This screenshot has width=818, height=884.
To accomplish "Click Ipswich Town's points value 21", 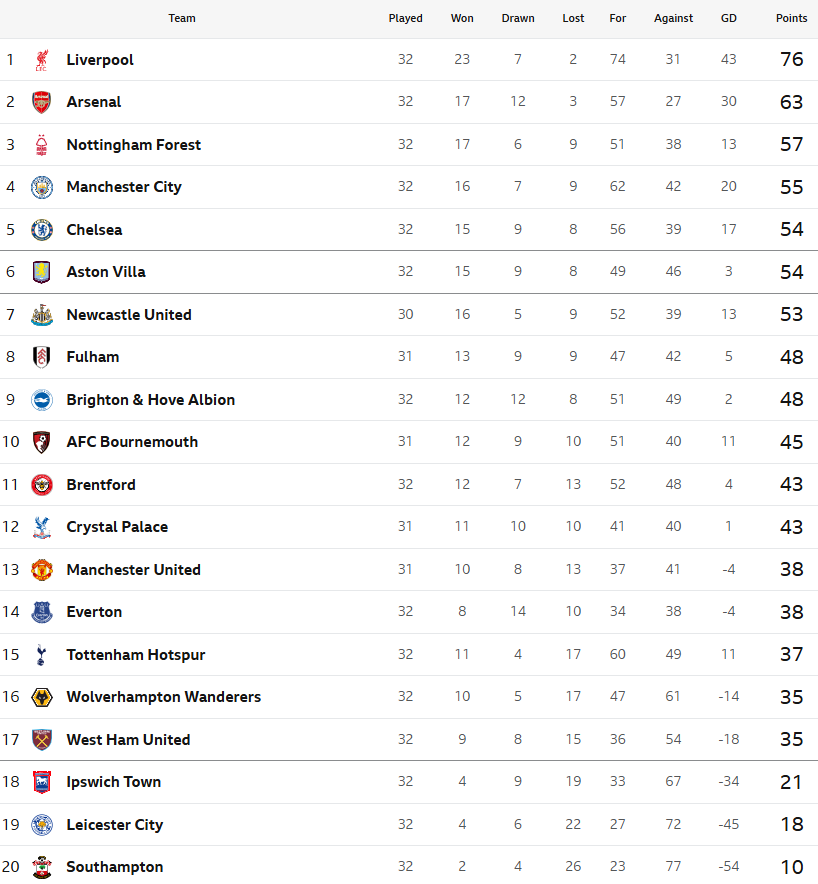I will pyautogui.click(x=791, y=782).
